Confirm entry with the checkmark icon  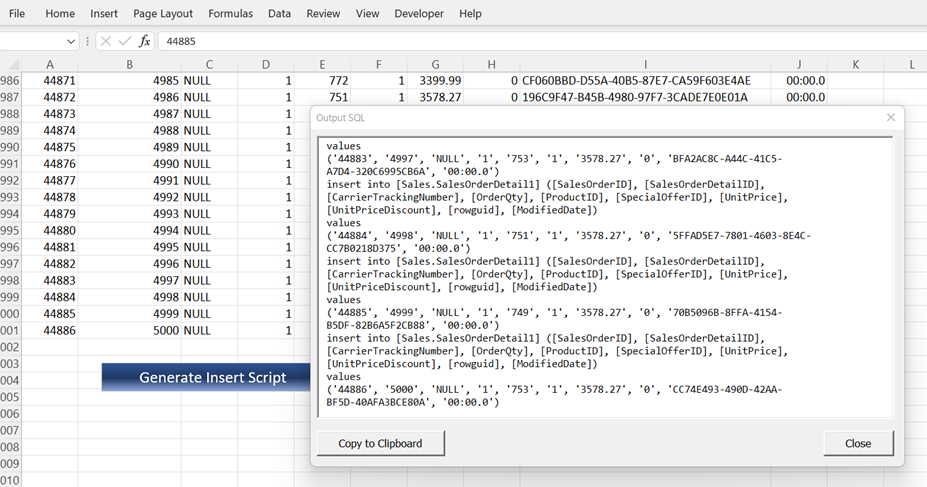click(125, 41)
